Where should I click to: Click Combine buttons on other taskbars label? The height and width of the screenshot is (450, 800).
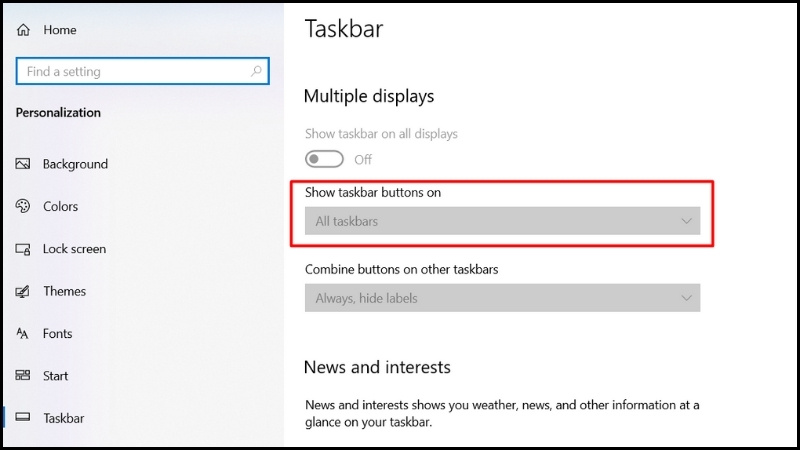(402, 269)
